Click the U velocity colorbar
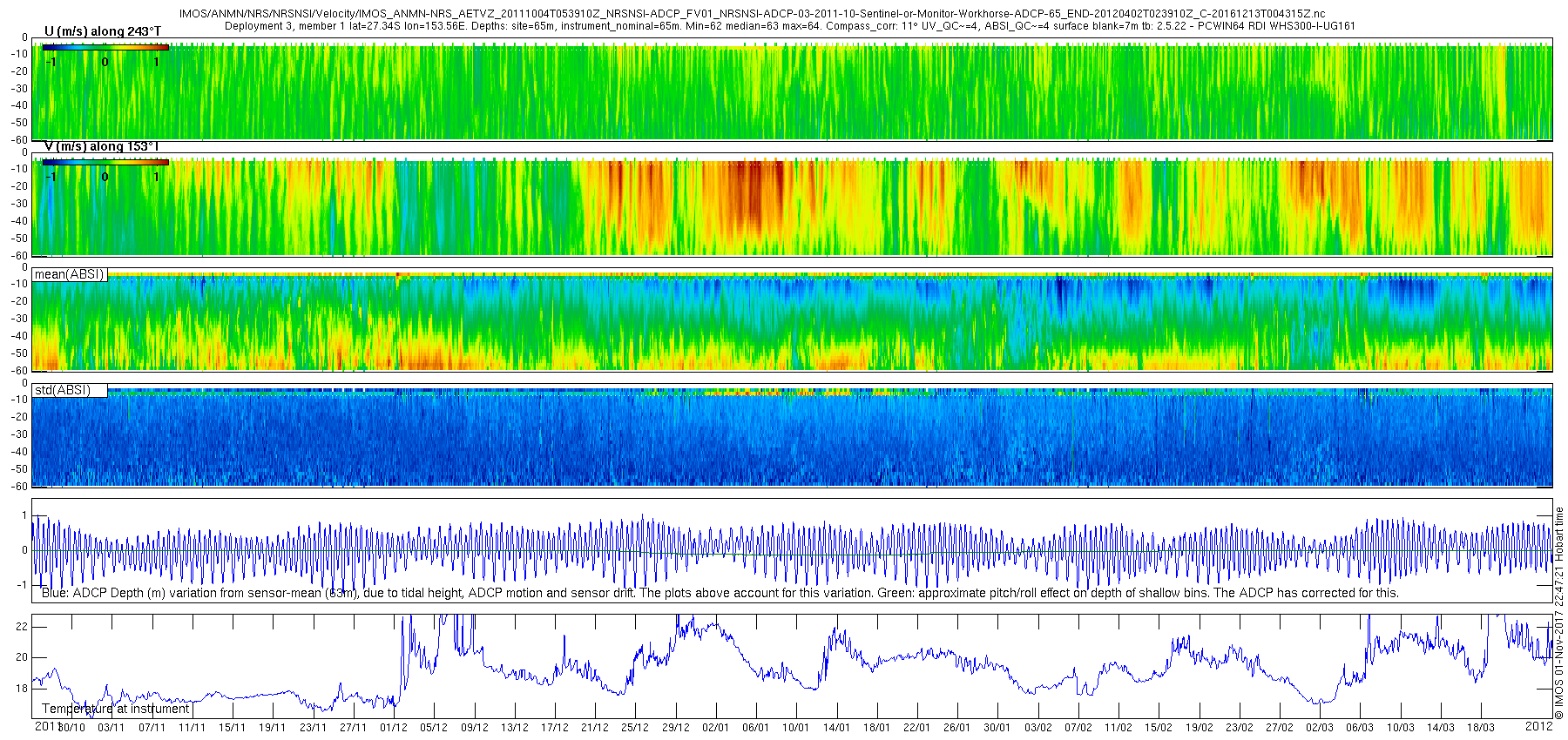Viewport: 1568px width, 740px height. [106, 47]
